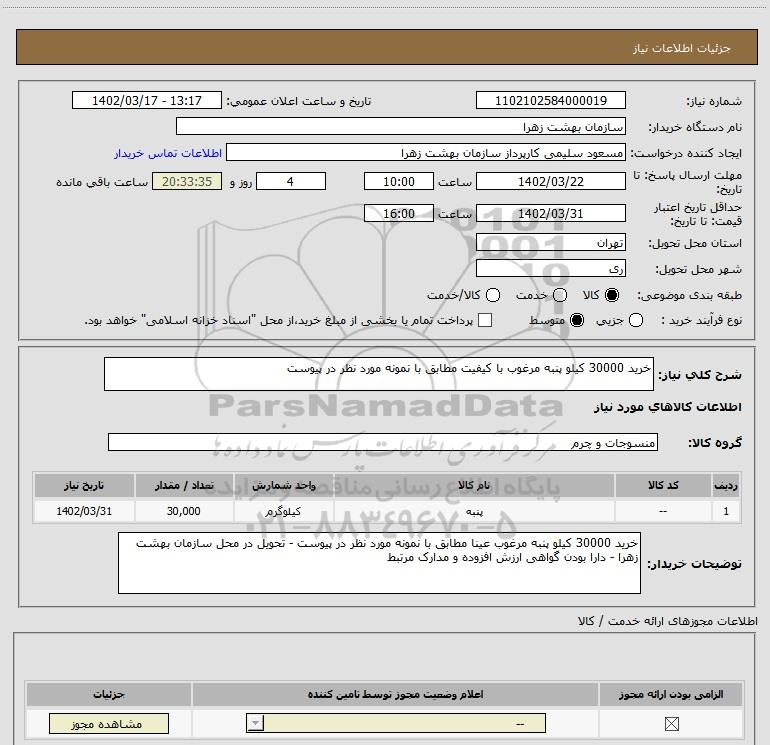Click the request creator name field
The image size is (770, 745).
coord(426,152)
